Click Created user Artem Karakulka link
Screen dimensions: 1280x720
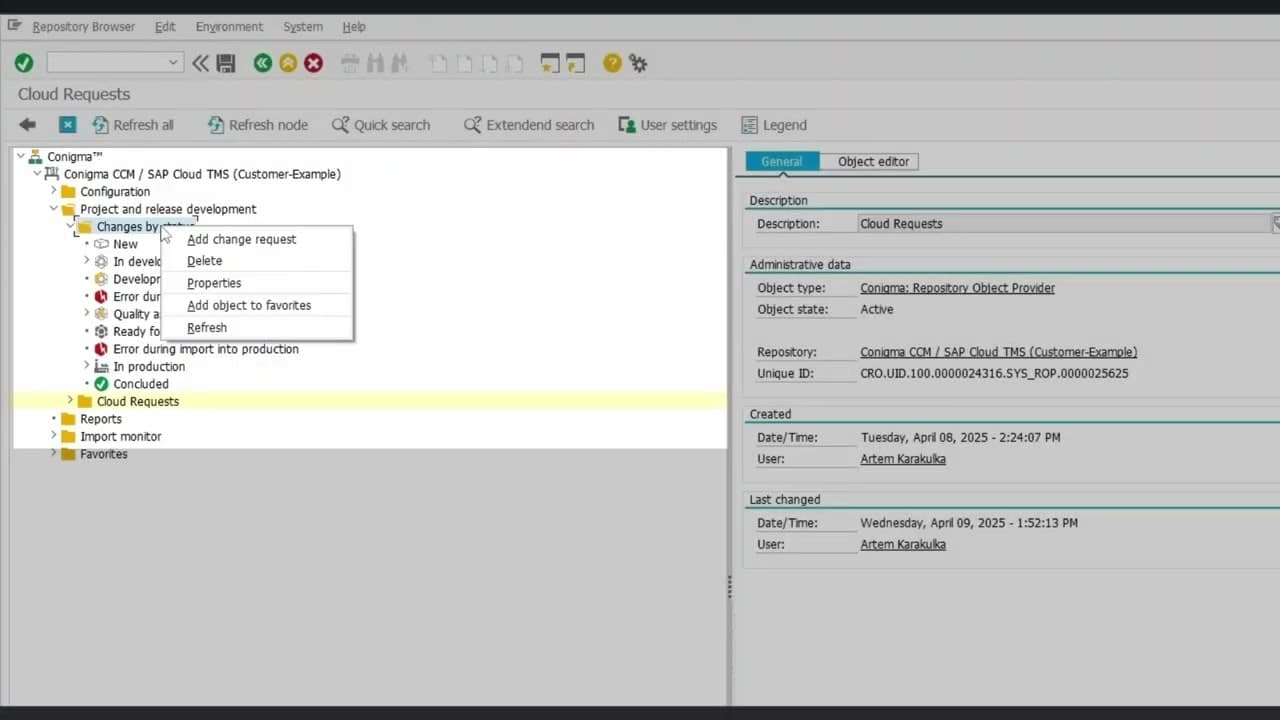point(903,459)
